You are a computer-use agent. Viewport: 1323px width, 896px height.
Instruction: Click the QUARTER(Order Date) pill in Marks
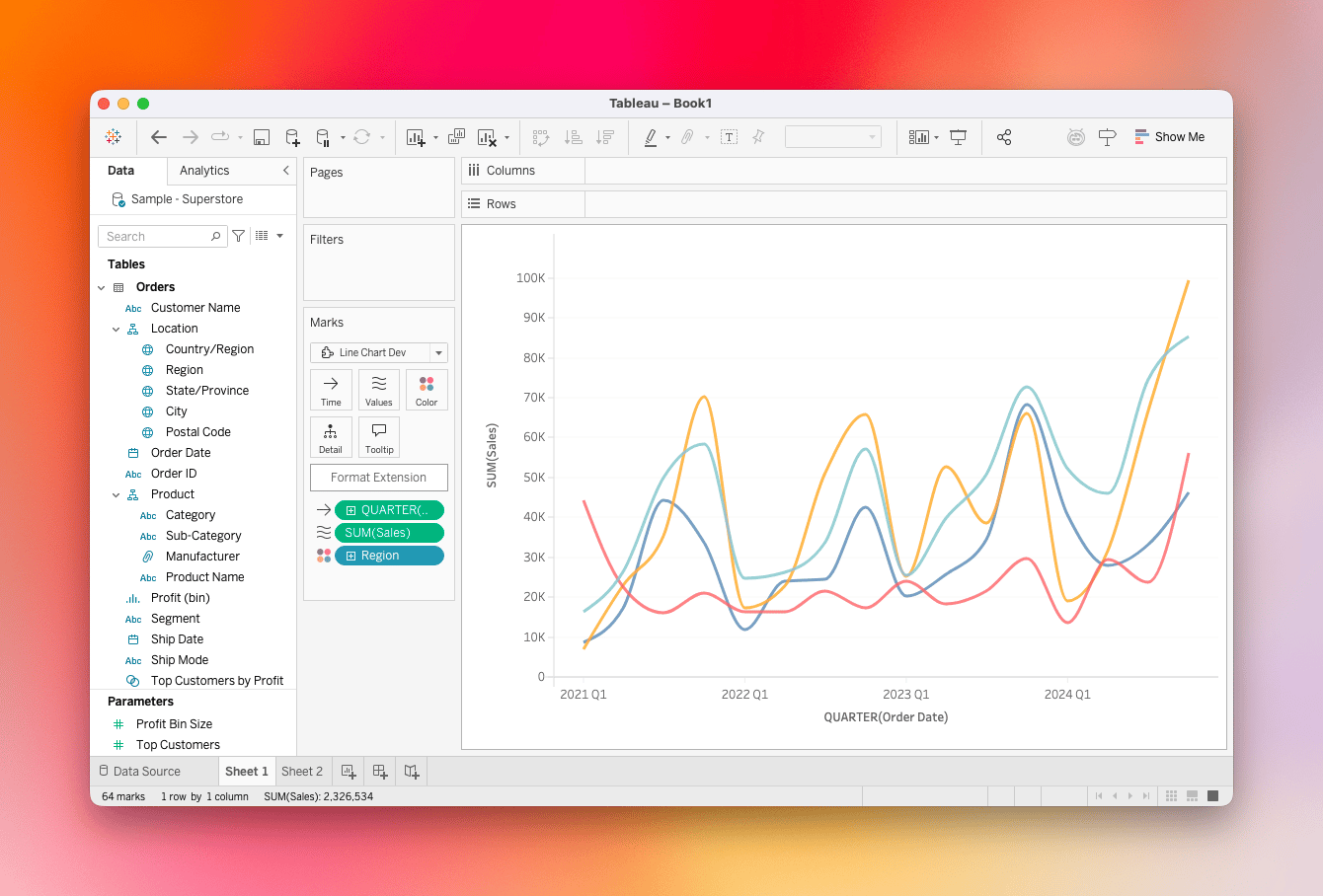(x=389, y=510)
